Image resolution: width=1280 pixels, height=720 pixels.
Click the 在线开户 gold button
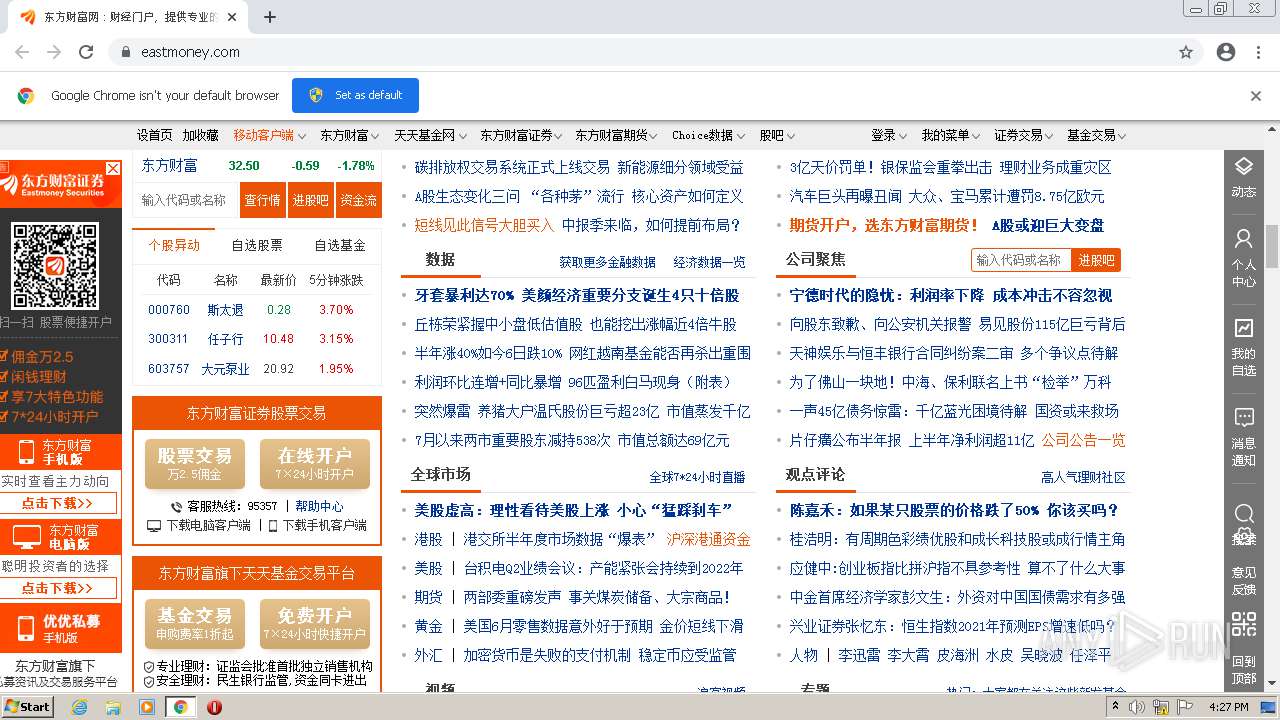click(315, 464)
